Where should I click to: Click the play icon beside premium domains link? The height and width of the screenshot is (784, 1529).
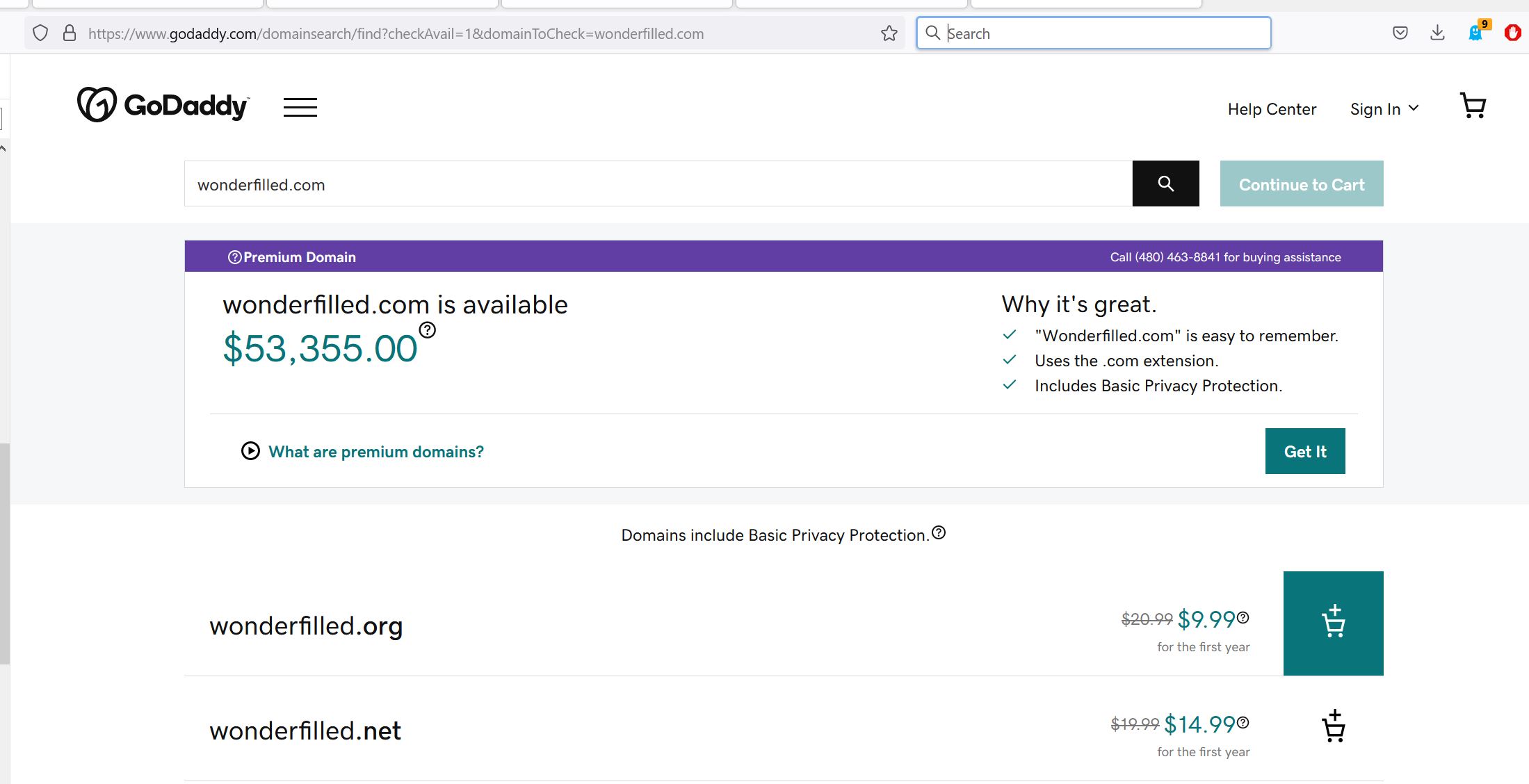pyautogui.click(x=250, y=451)
